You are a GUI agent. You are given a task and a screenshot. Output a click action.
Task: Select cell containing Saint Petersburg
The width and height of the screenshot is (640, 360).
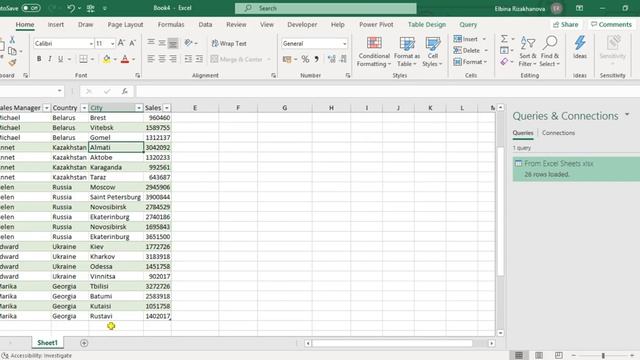pos(116,197)
